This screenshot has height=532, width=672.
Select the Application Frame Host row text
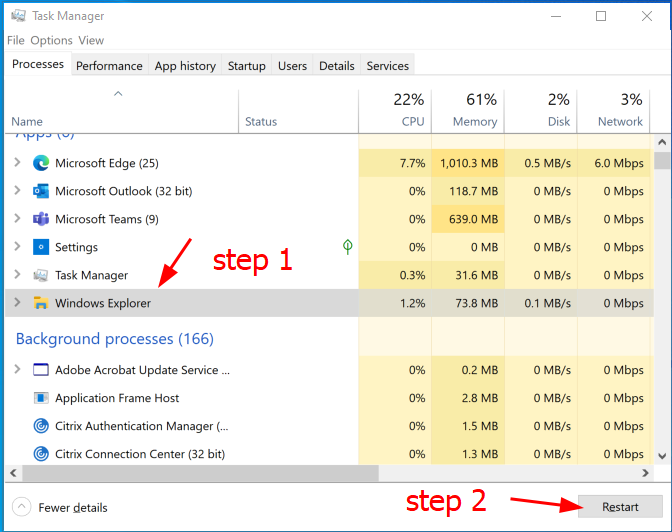point(117,398)
